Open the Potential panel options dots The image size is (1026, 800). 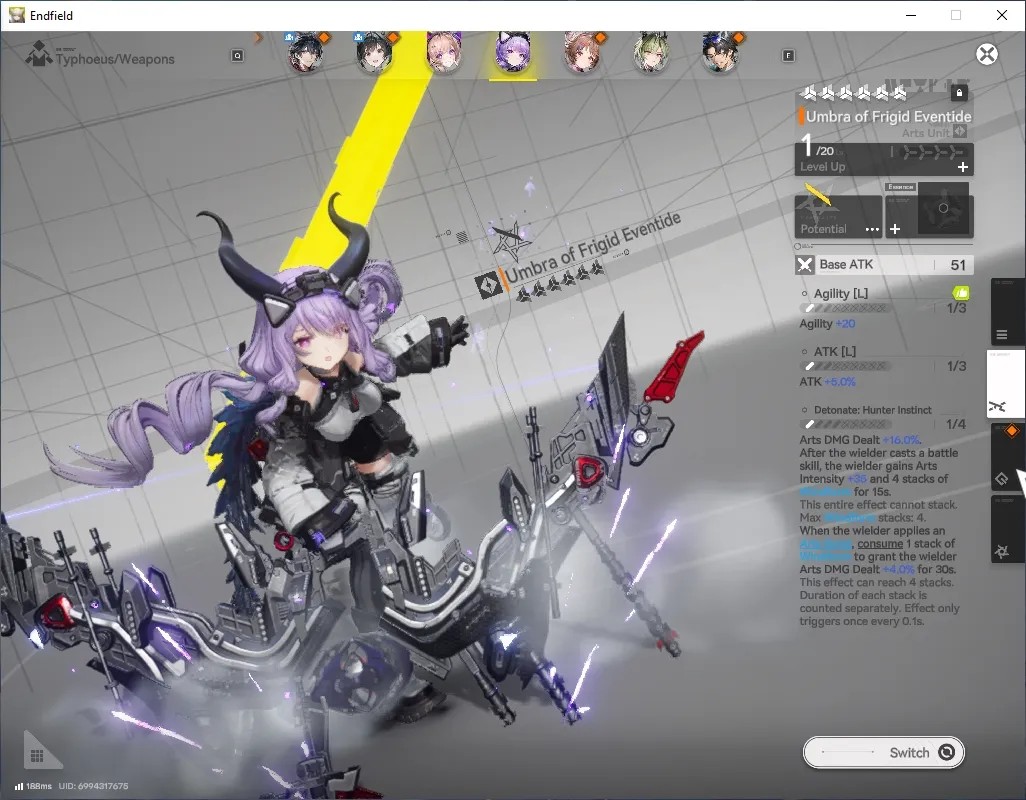pyautogui.click(x=872, y=229)
